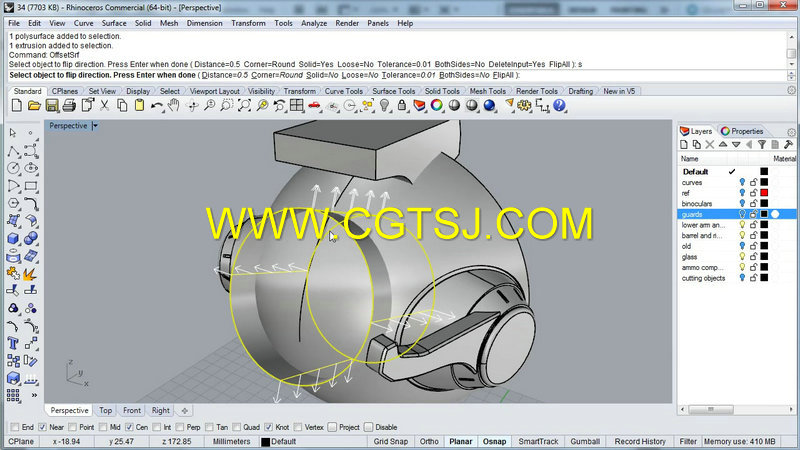The width and height of the screenshot is (800, 450).
Task: Uncheck the Near osnap checkbox
Action: (x=42, y=427)
